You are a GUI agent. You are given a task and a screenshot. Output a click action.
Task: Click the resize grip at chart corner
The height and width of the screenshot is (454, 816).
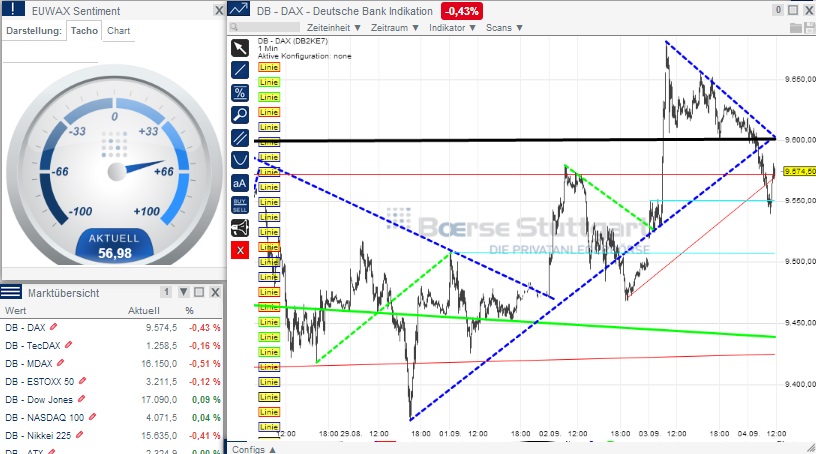click(x=811, y=448)
